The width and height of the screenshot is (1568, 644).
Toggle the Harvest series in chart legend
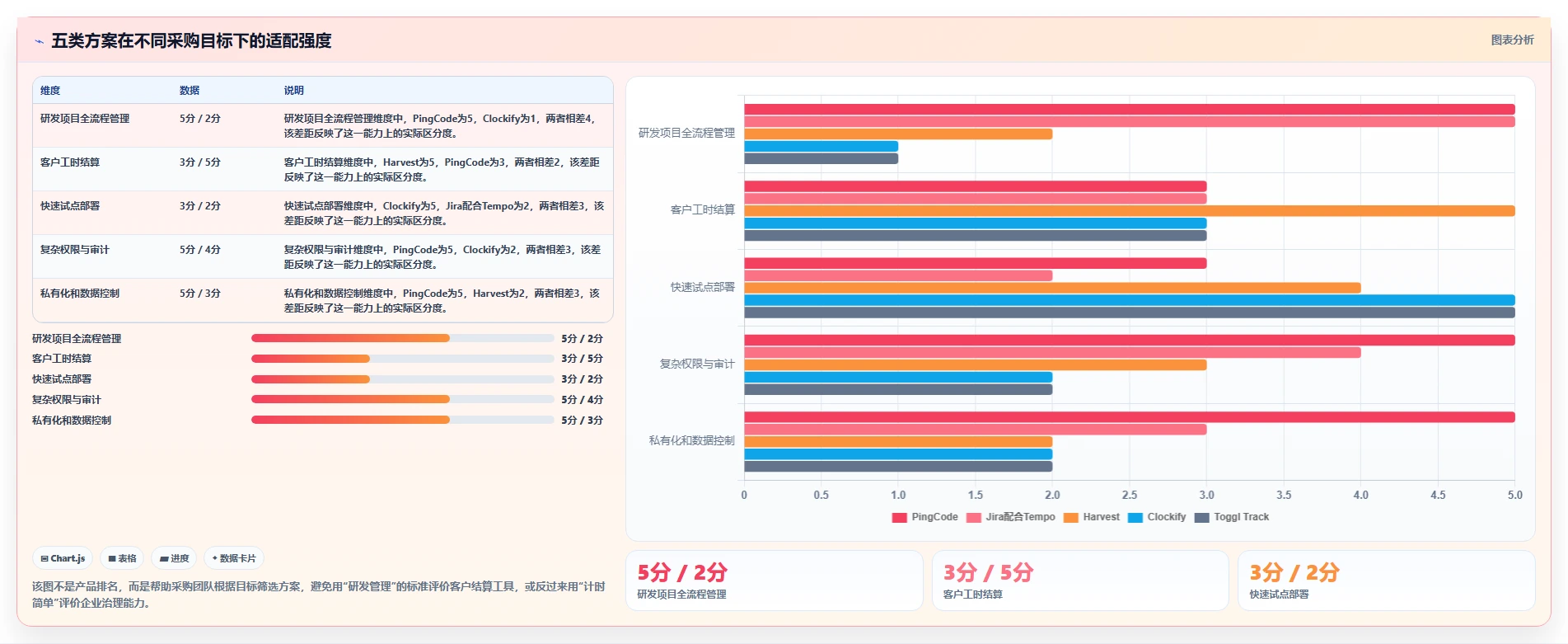(1091, 517)
